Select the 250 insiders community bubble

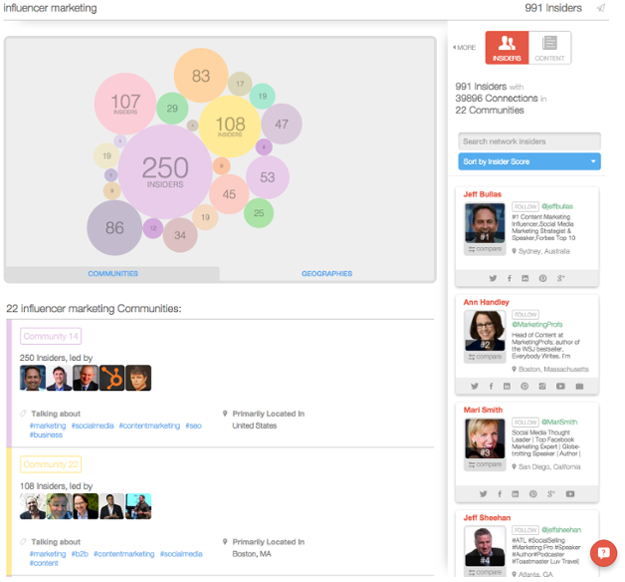pos(165,171)
